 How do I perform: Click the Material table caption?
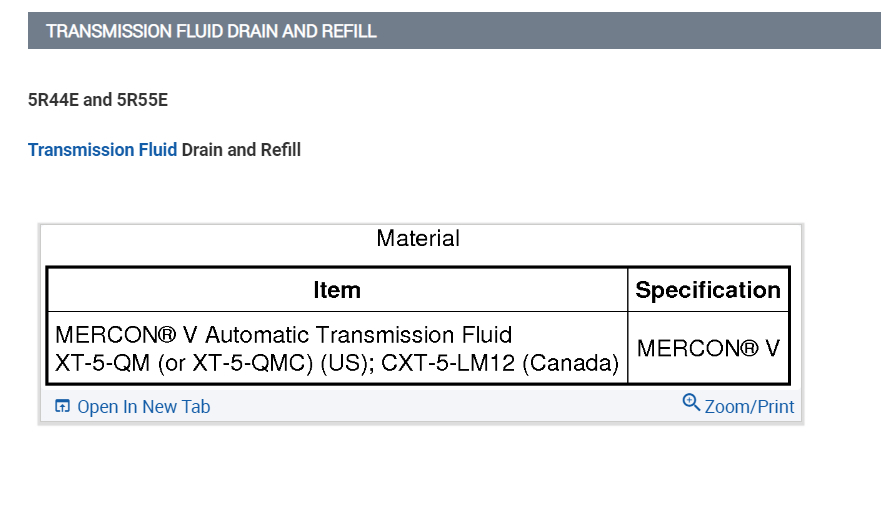click(418, 239)
